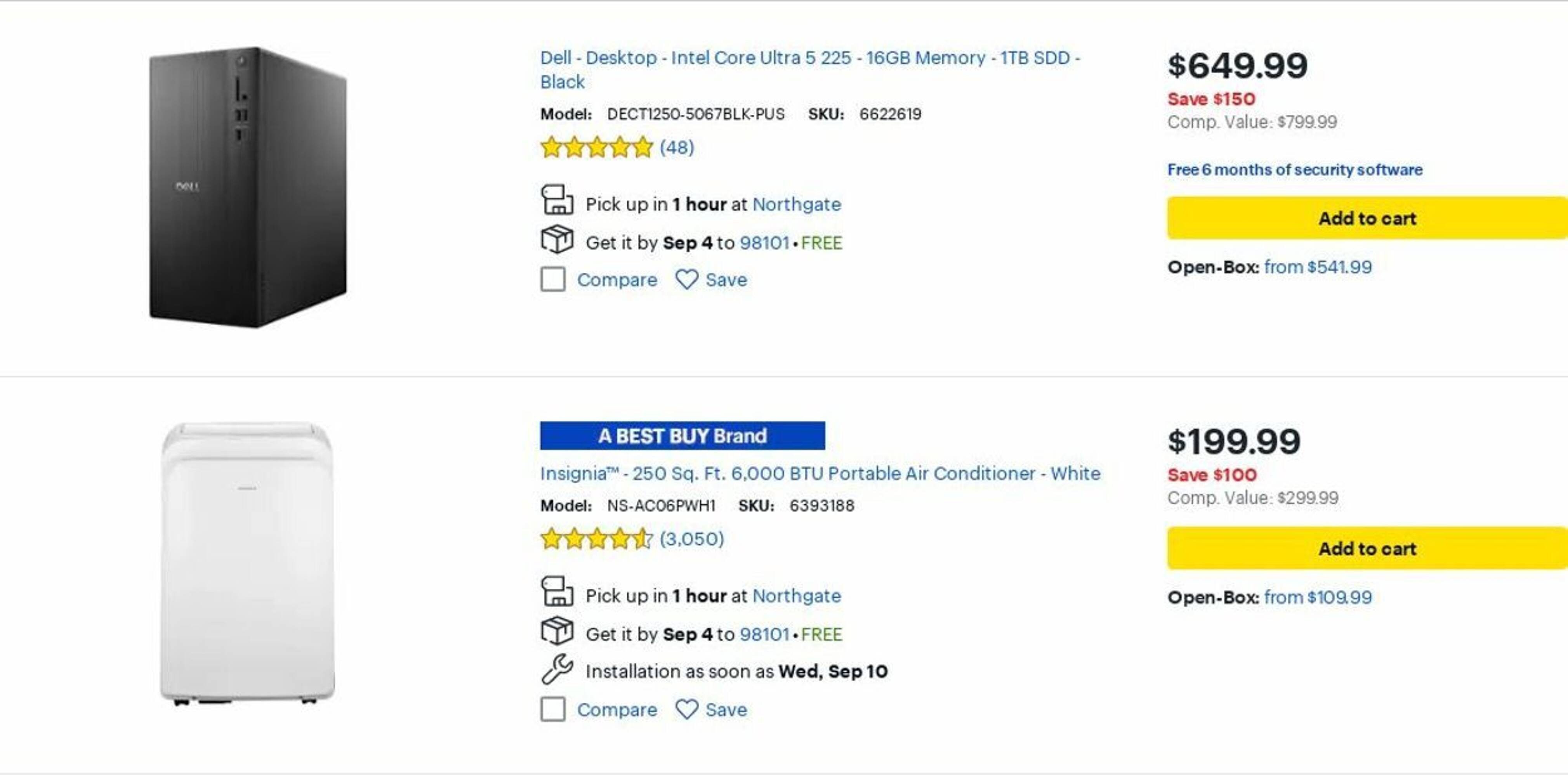View Open-Box from $109.99 offer
The width and height of the screenshot is (1568, 776).
coord(1317,597)
